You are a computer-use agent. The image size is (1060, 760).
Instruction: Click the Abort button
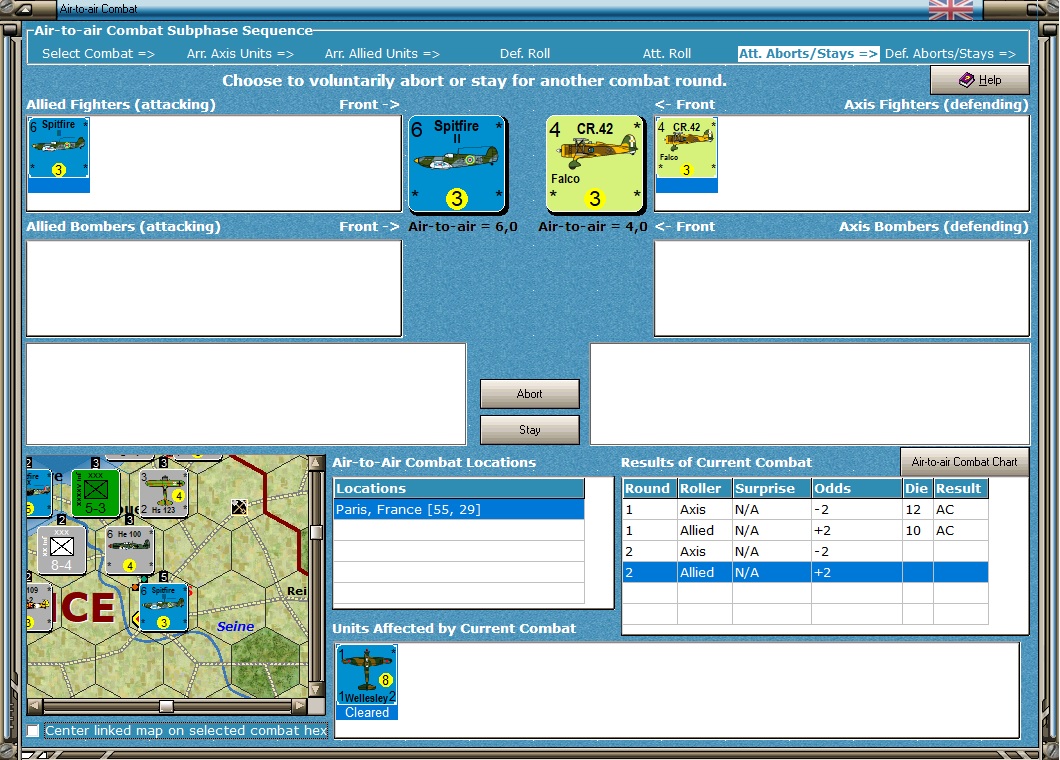click(x=529, y=394)
